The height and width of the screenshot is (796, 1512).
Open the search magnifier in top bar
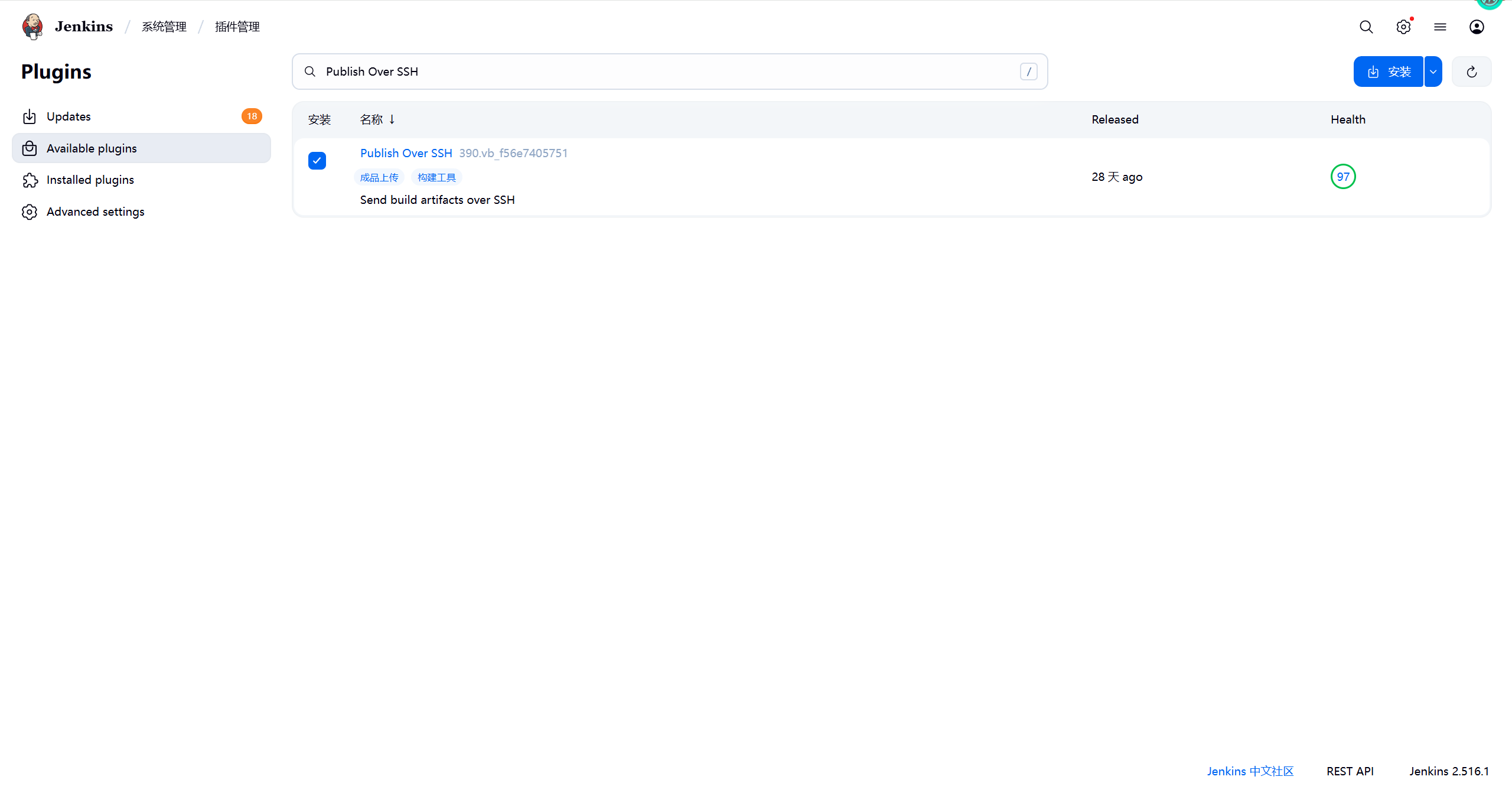pos(1366,27)
